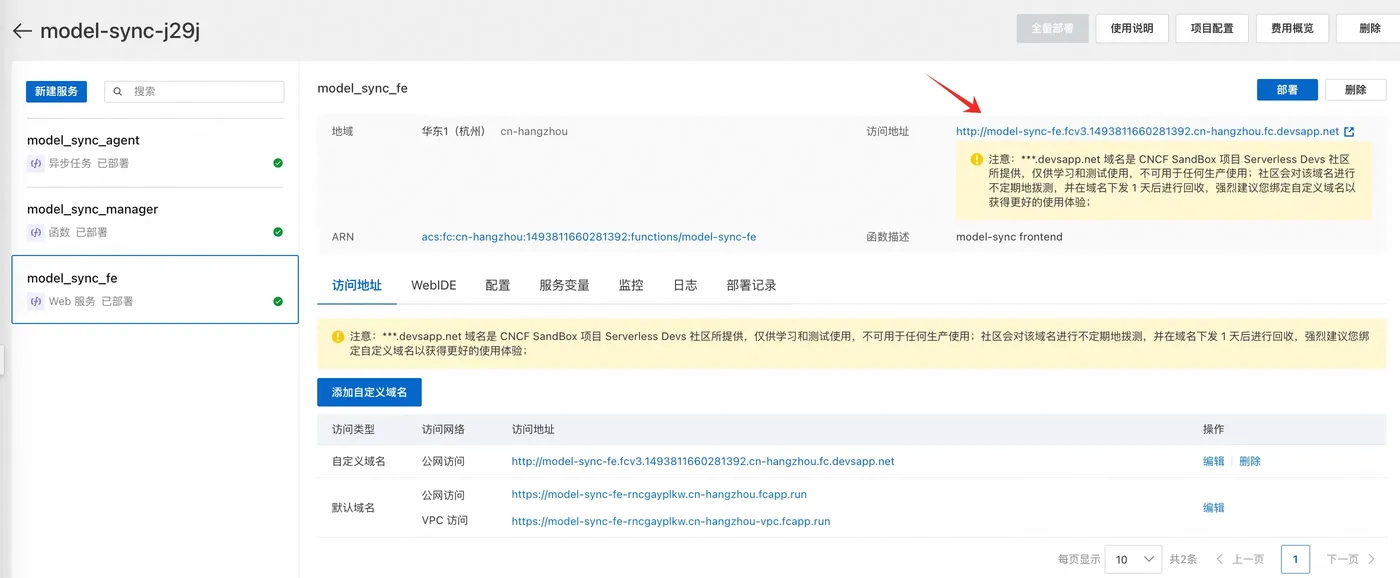Click 添加自定义域名 button
This screenshot has width=1400, height=578.
369,392
